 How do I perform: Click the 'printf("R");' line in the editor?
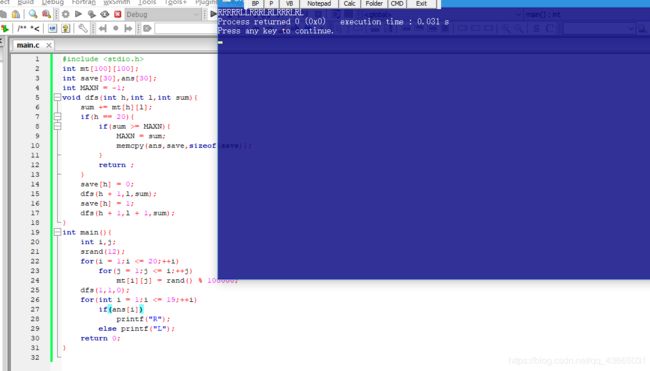(x=143, y=319)
